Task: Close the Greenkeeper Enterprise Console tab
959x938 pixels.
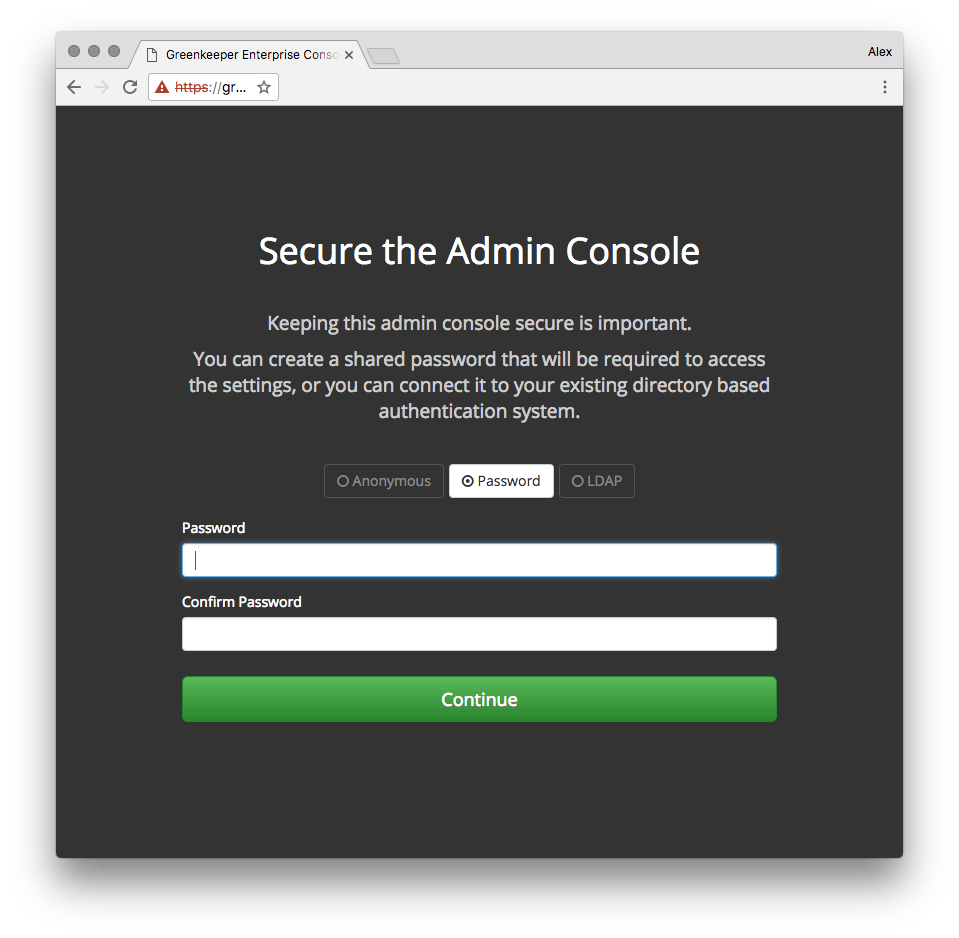Action: [x=349, y=55]
